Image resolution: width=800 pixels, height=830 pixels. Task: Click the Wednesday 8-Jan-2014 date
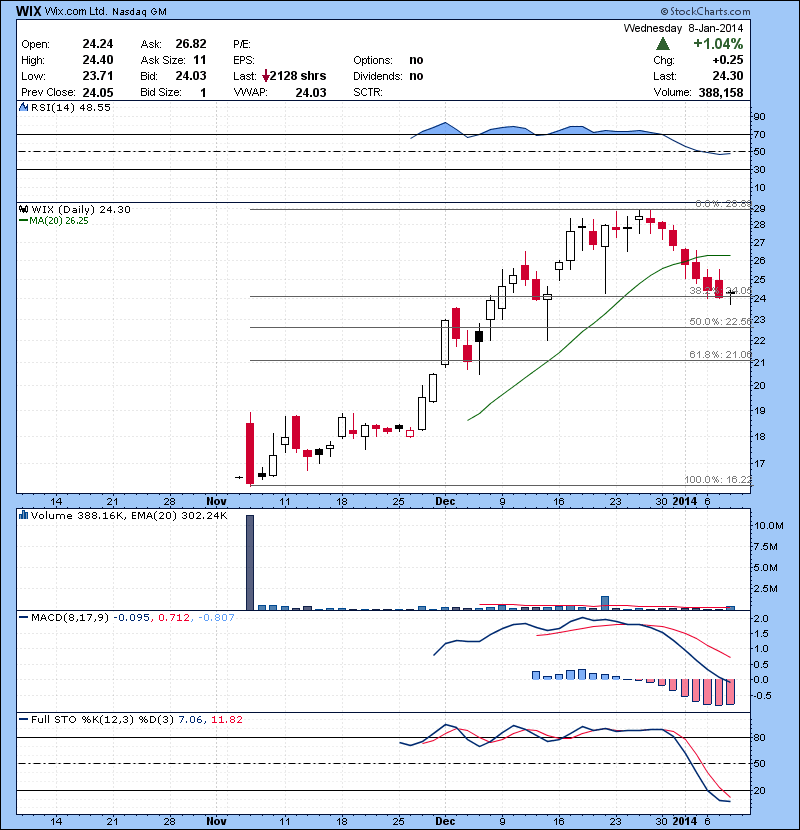[x=683, y=28]
